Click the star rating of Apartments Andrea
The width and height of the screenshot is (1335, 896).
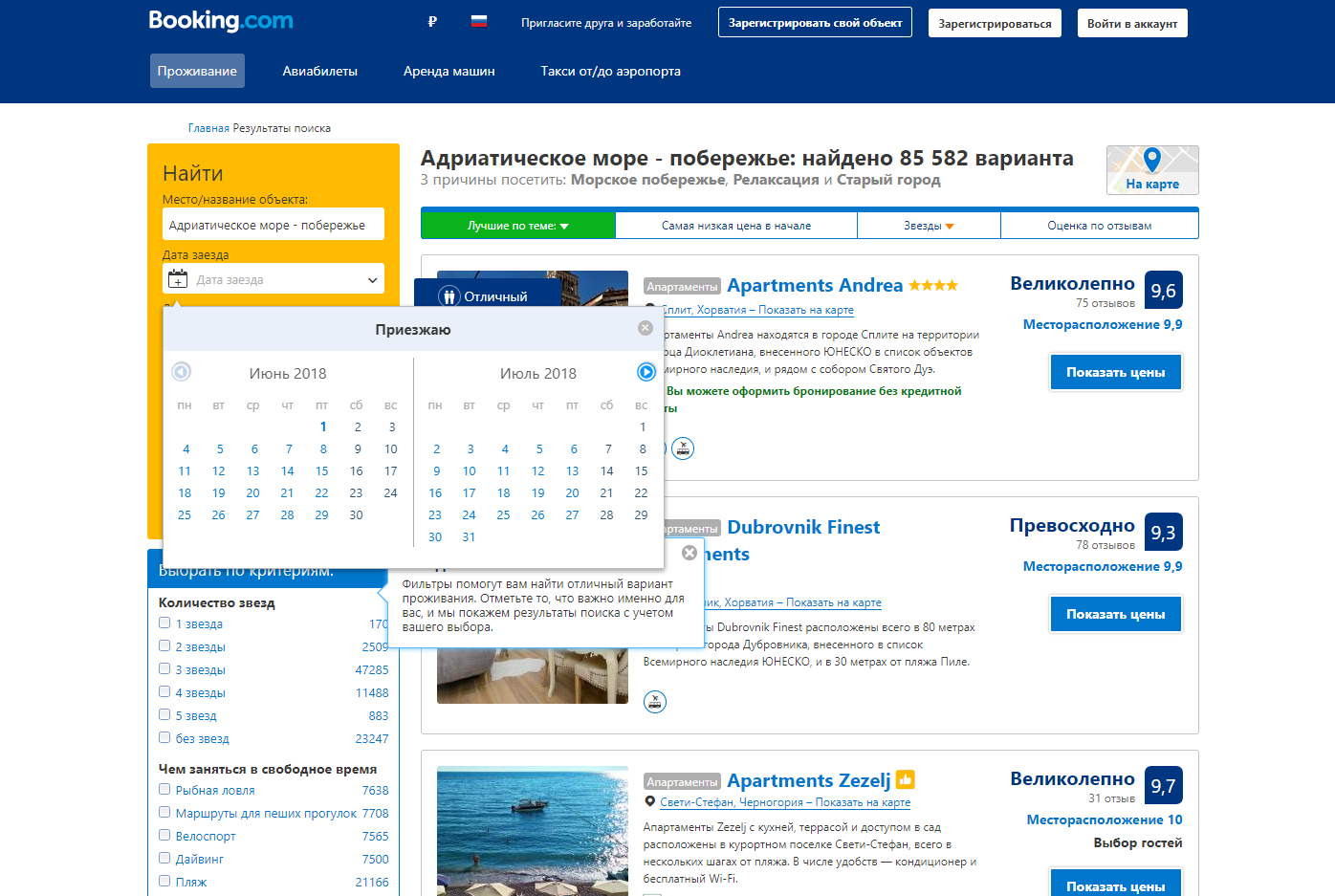tap(933, 286)
